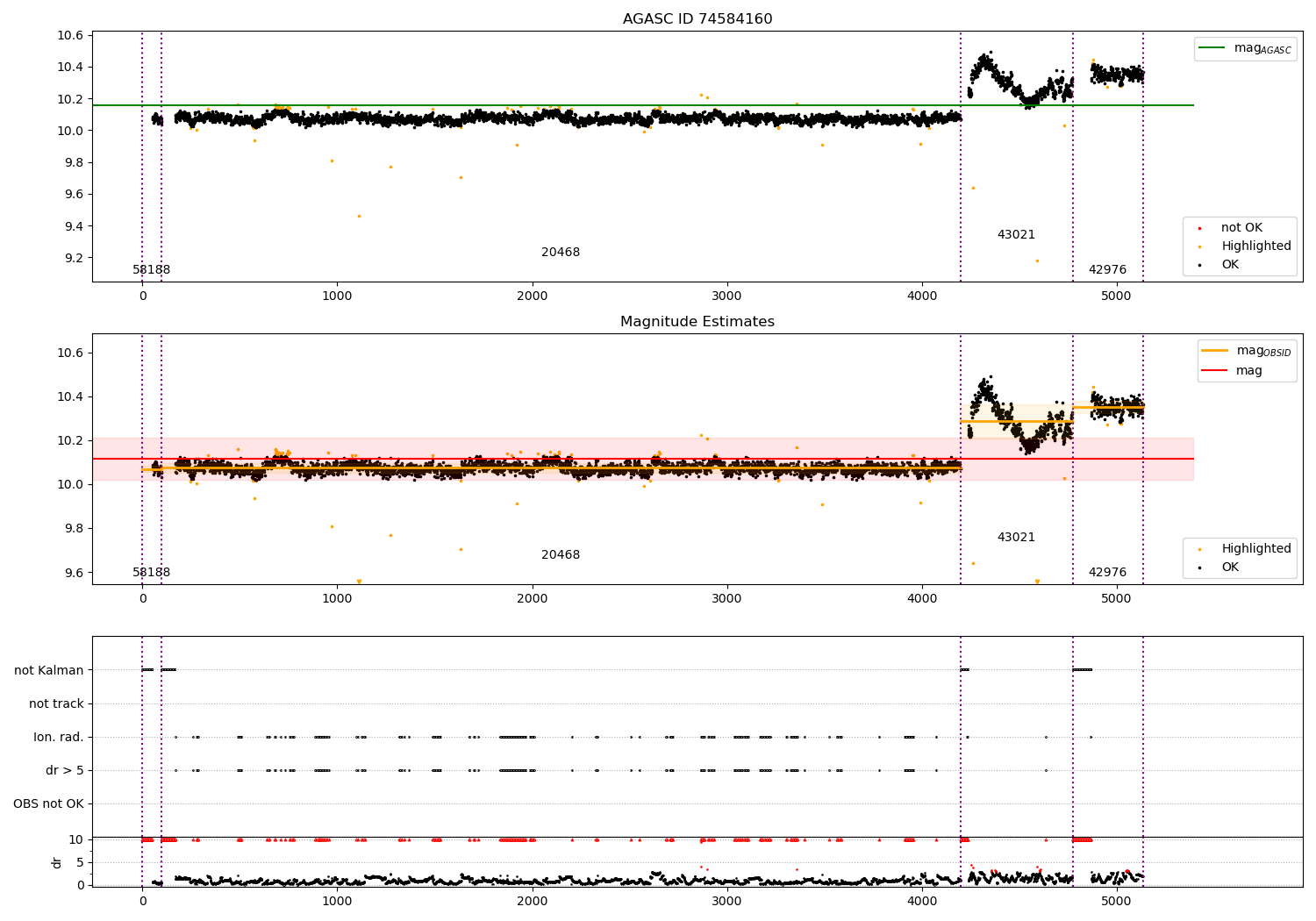This screenshot has width=1316, height=921.
Task: Click the "not Kalman" axis label
Action: tap(49, 671)
